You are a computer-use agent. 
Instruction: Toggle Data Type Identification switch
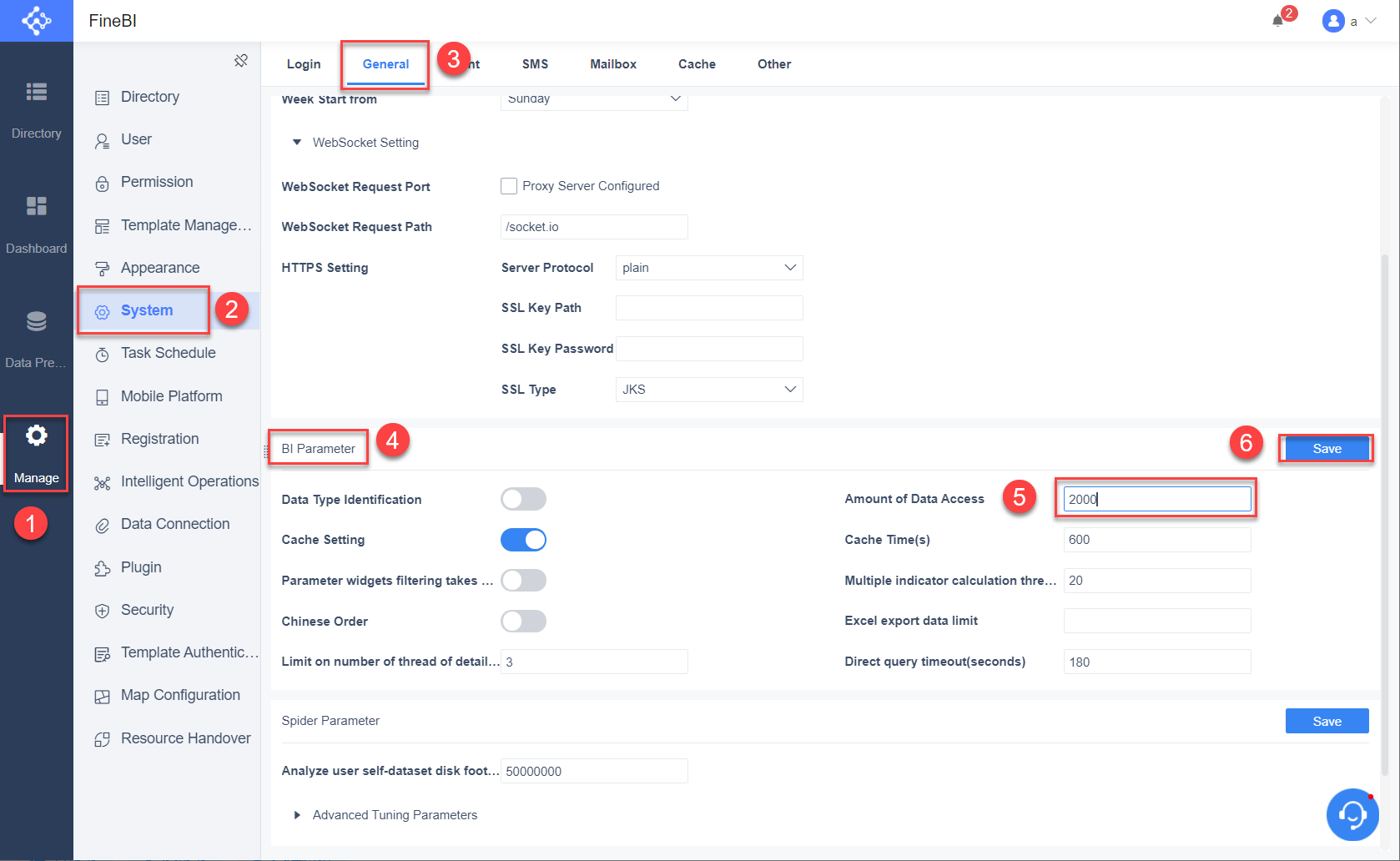pos(523,499)
